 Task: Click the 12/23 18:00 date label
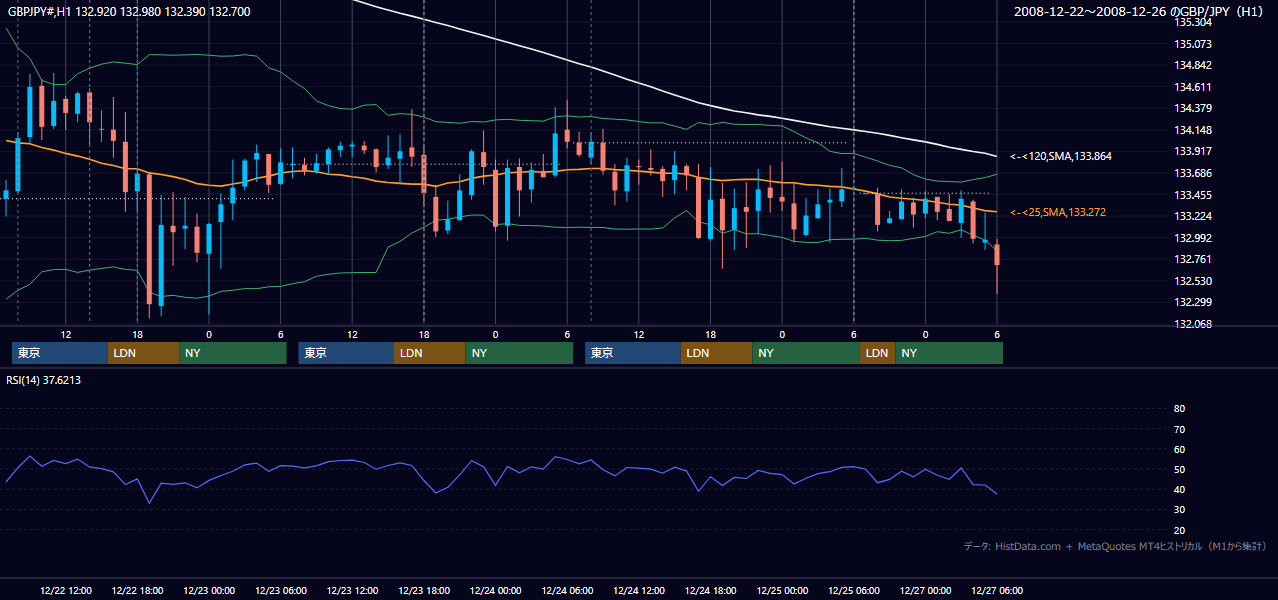(x=424, y=591)
